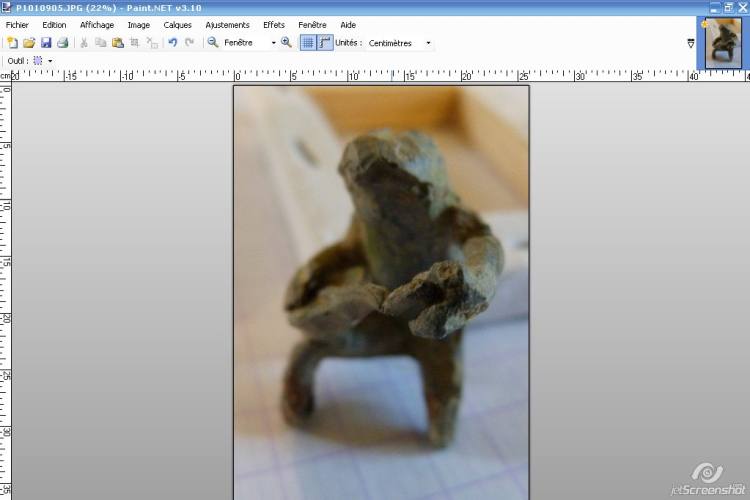Expand the Outil tool chooser dropdown
Screen dimensions: 750x500
coord(50,61)
